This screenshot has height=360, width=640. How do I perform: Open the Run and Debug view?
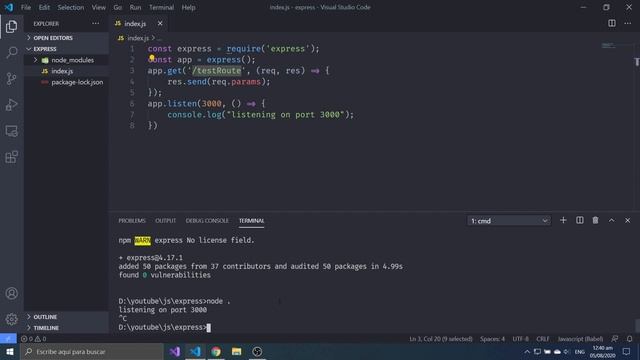click(x=11, y=104)
